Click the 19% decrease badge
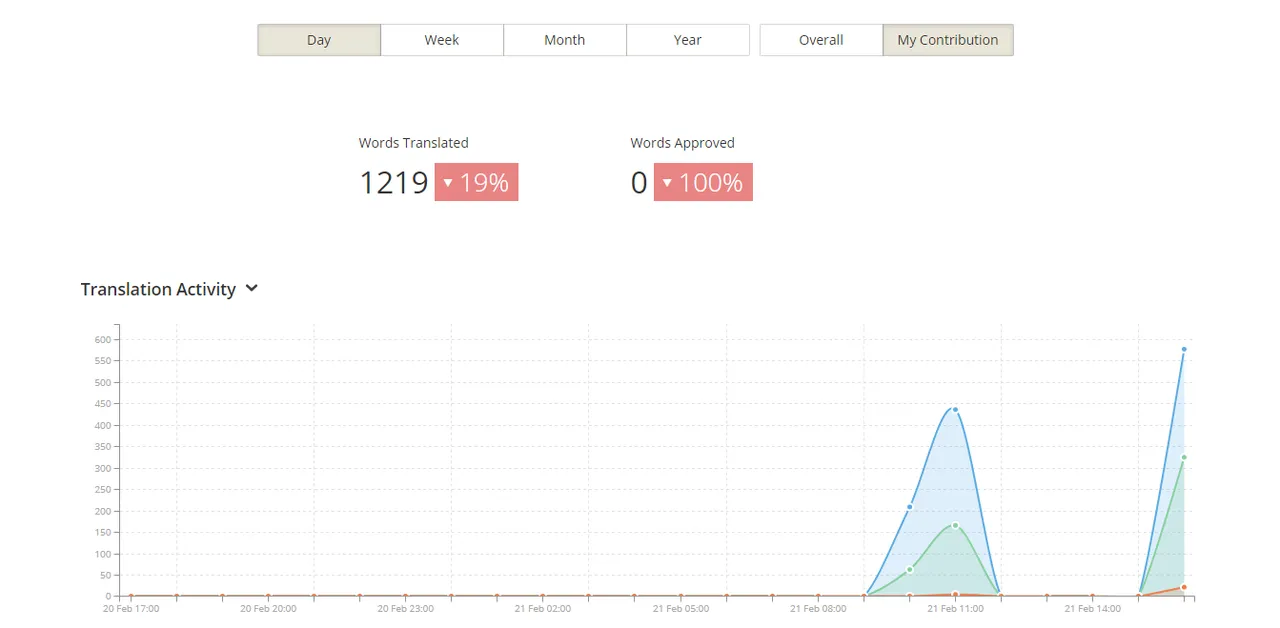Viewport: 1280px width, 628px height. click(476, 182)
